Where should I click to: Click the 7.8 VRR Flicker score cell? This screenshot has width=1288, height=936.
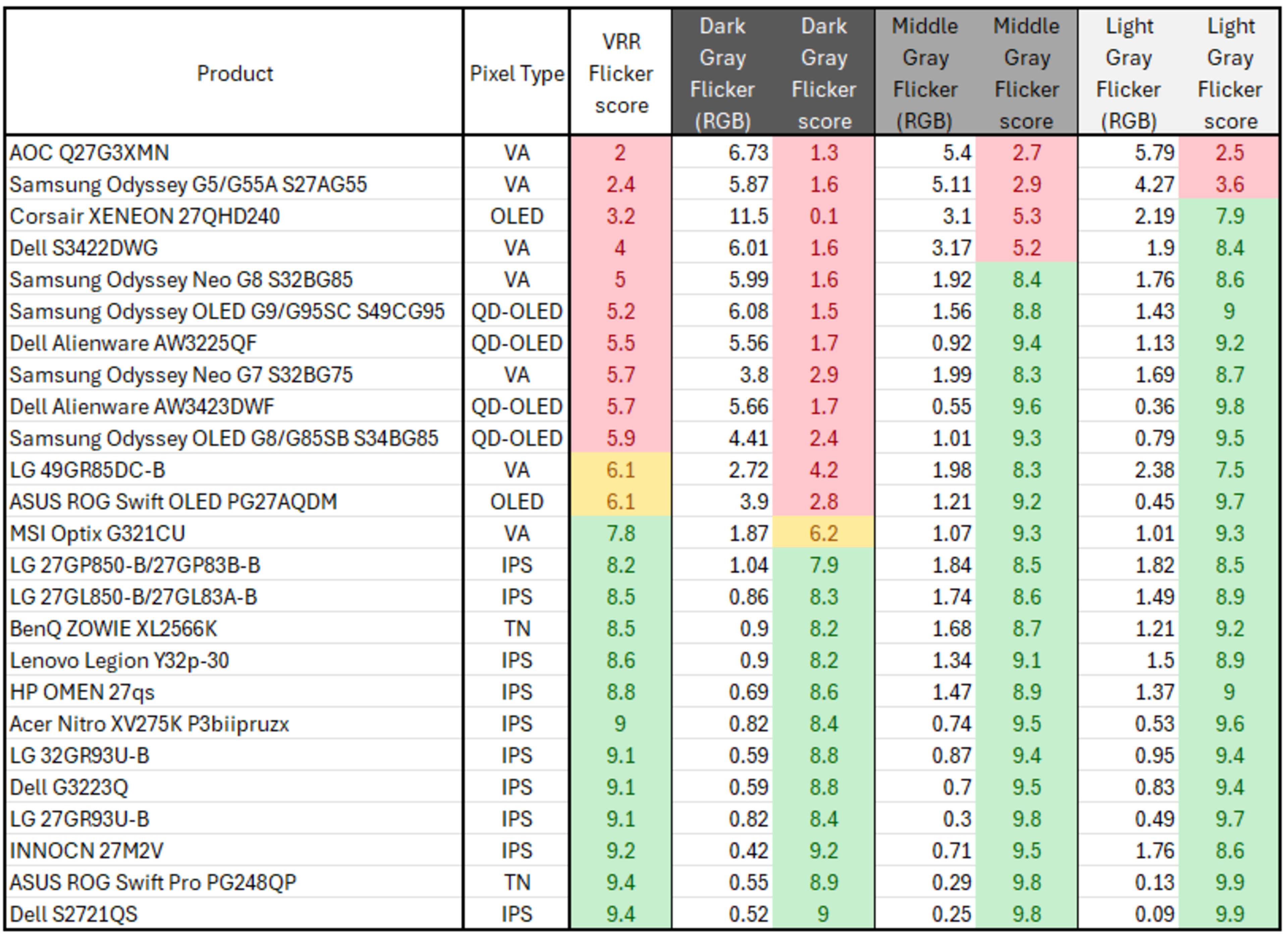coord(620,533)
